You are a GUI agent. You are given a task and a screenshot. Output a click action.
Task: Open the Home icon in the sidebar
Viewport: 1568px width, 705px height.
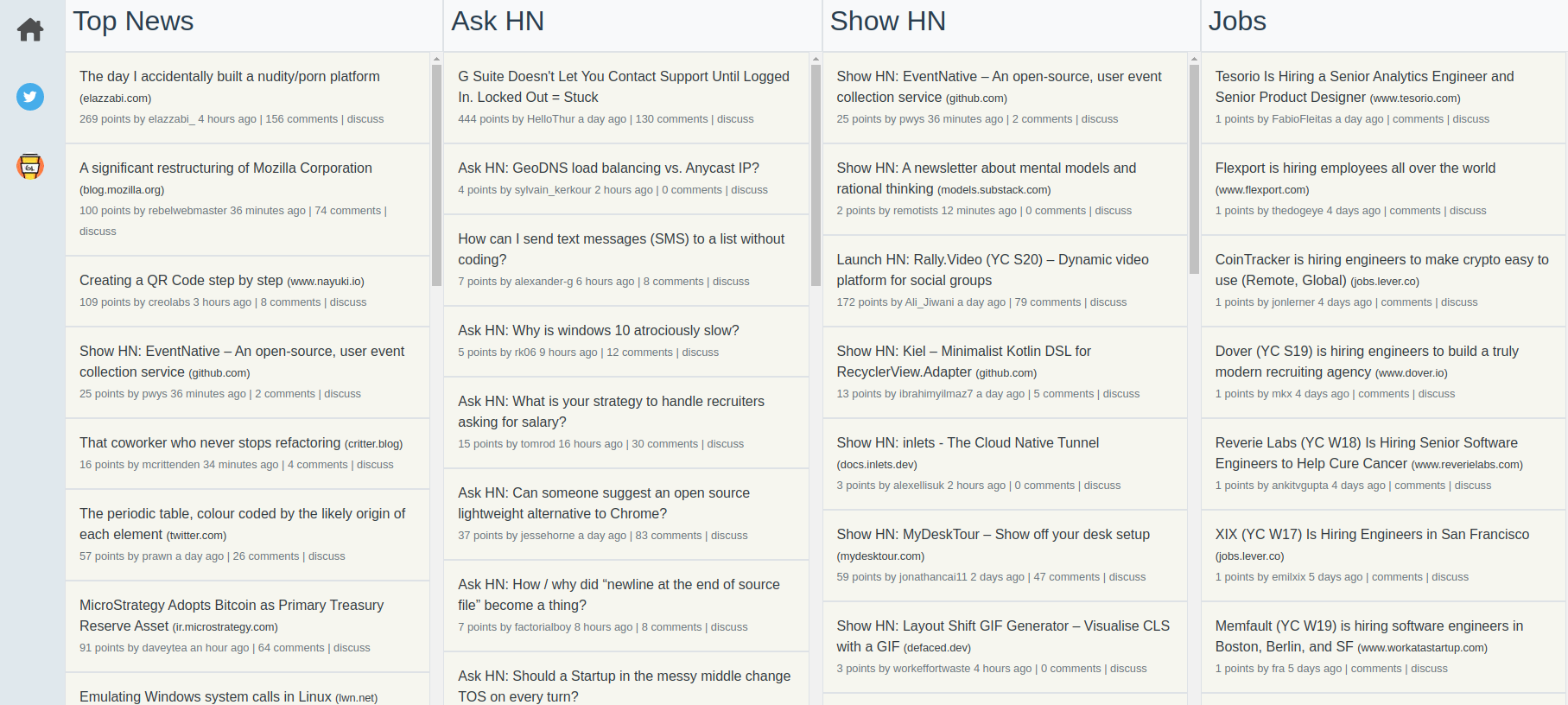(30, 29)
